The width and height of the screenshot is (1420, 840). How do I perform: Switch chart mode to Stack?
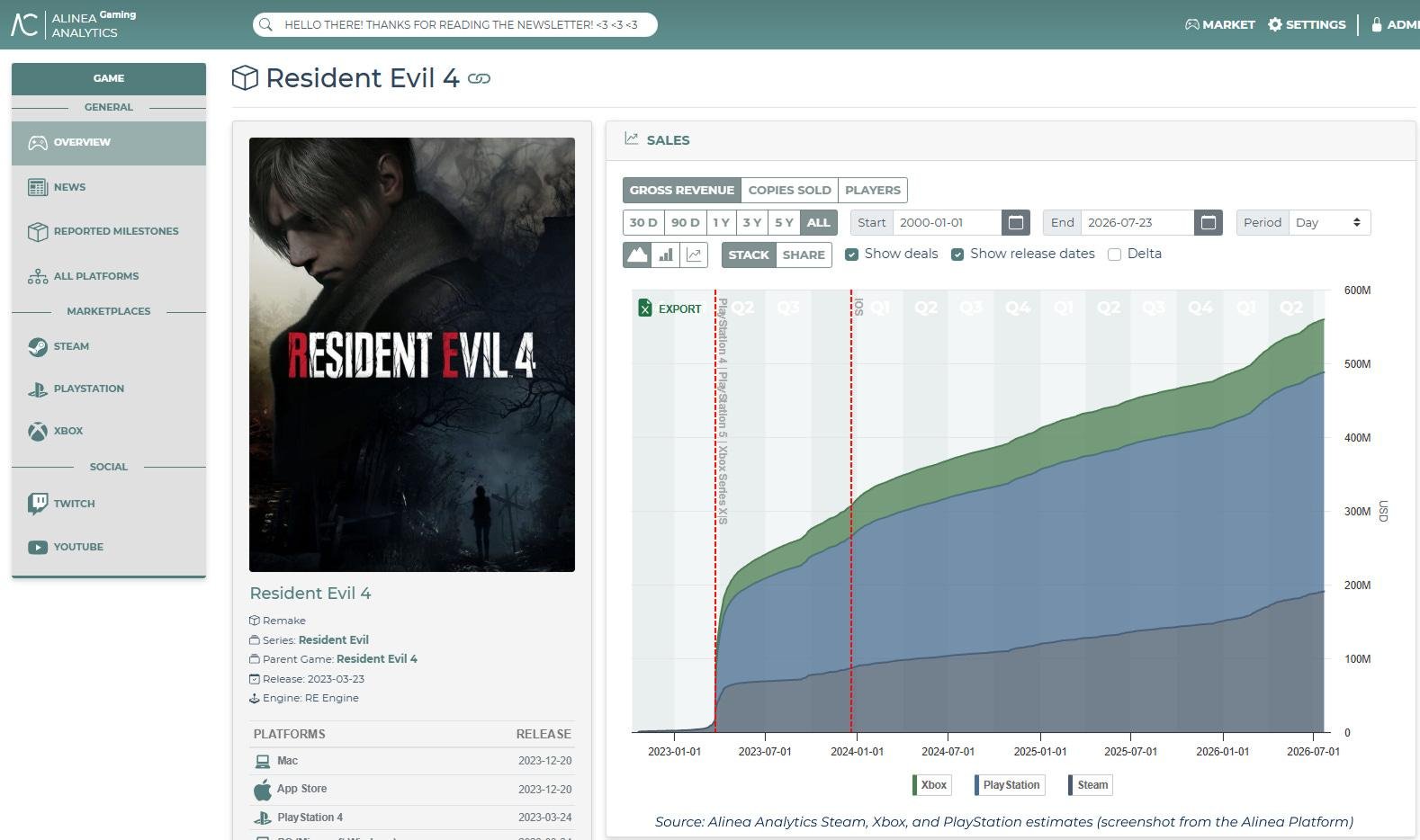point(749,255)
